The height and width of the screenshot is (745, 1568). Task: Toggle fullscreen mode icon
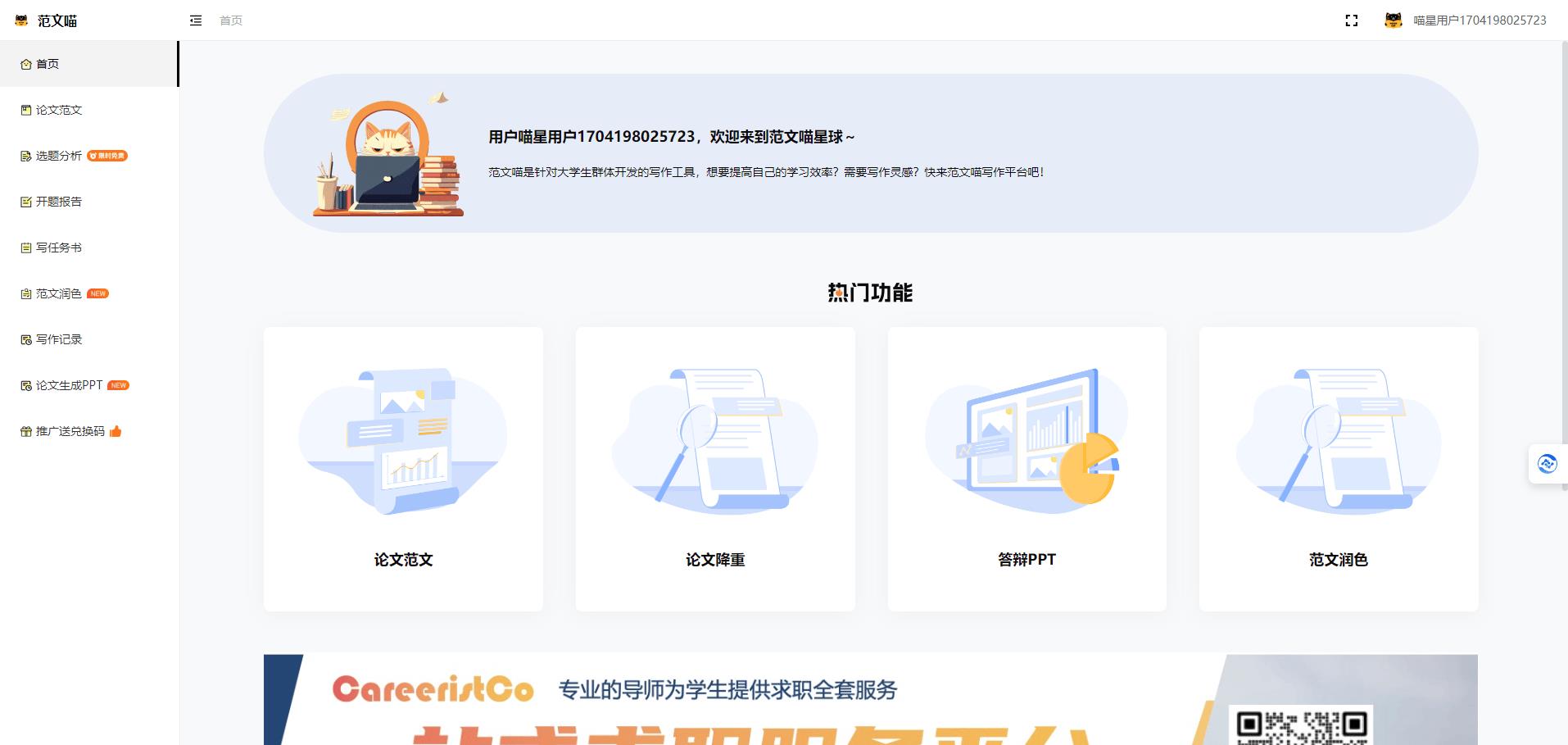click(1352, 20)
